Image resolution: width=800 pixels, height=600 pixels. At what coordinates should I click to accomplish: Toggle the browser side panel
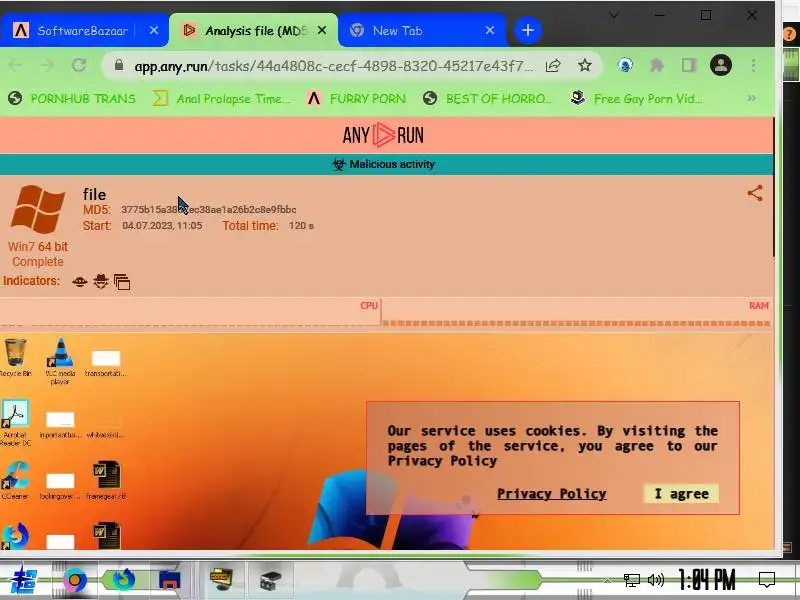[689, 65]
